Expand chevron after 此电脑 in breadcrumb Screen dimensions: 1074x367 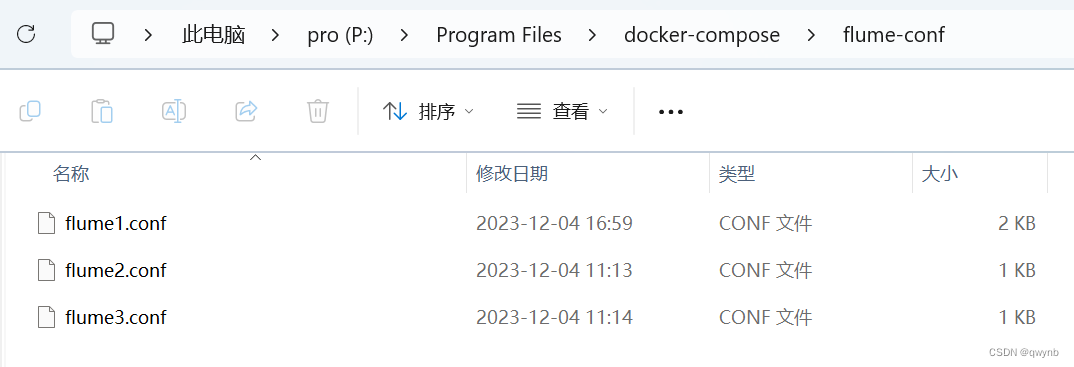(x=275, y=34)
